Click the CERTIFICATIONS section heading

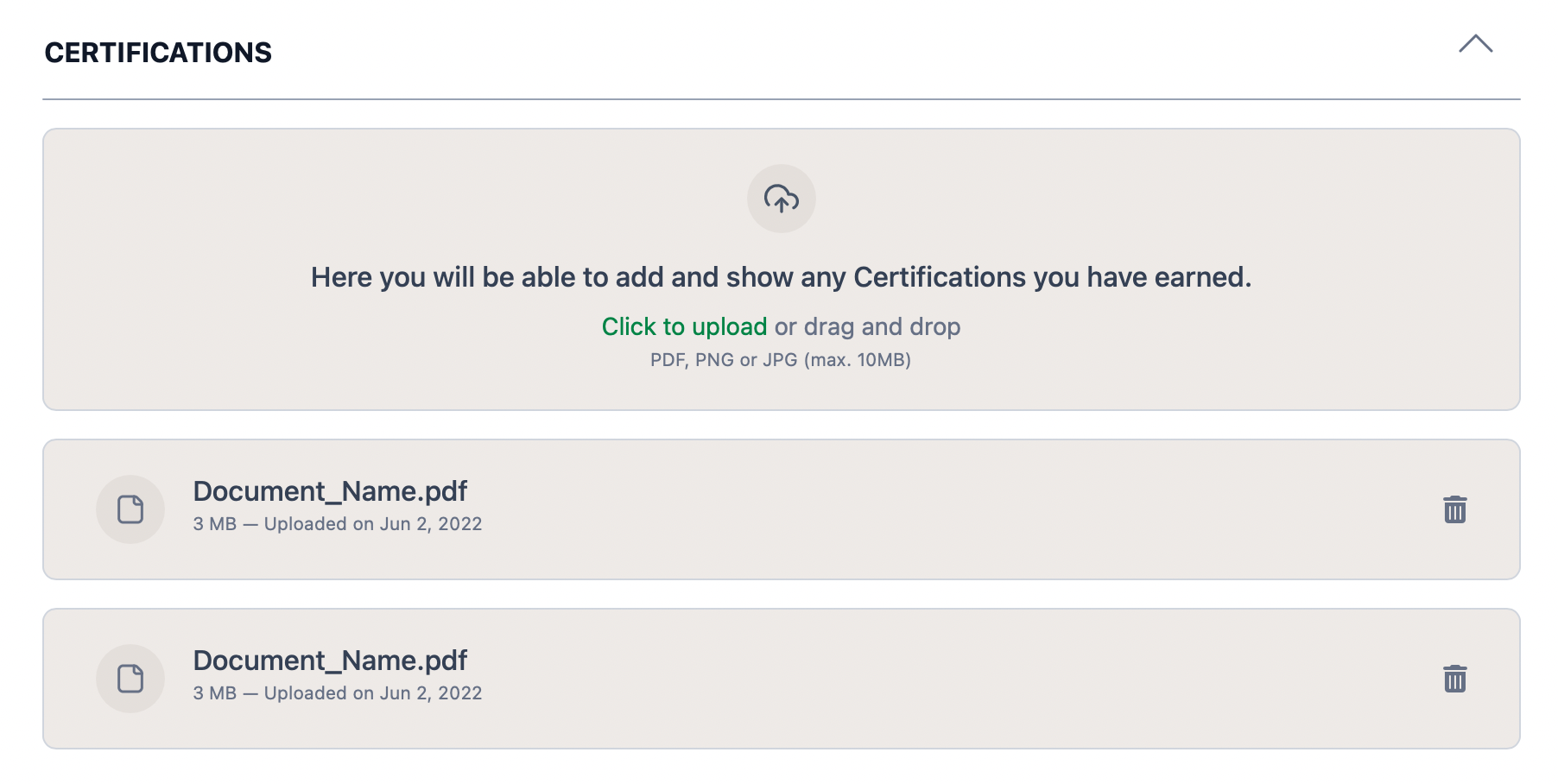(x=158, y=53)
